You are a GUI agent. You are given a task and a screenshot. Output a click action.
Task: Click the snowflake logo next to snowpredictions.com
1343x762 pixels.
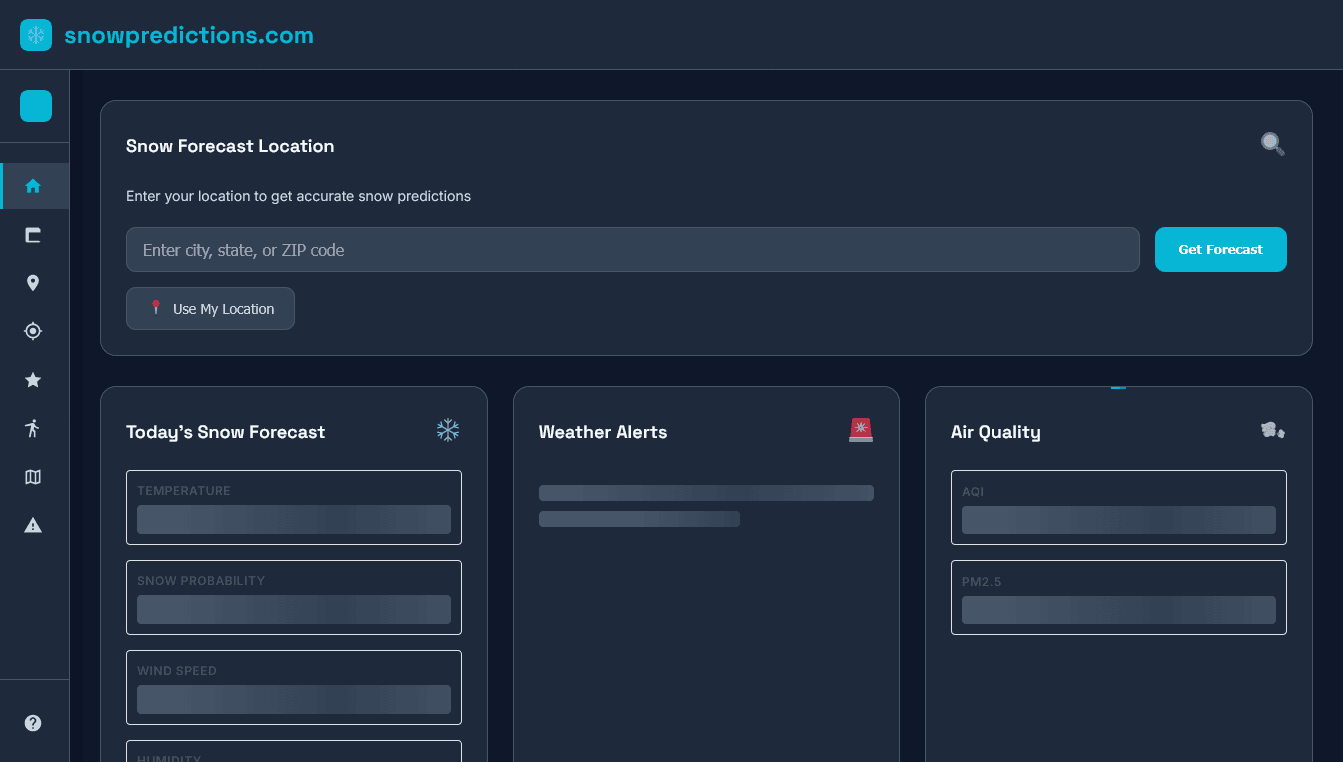pyautogui.click(x=35, y=34)
